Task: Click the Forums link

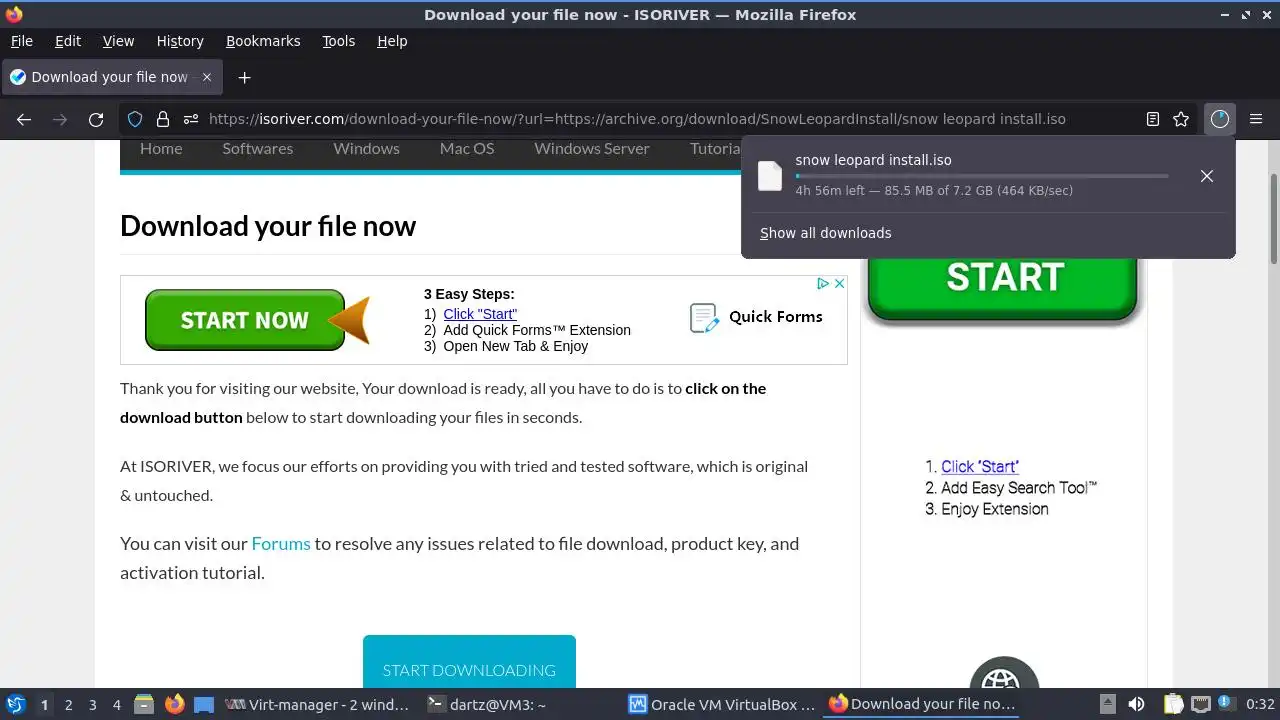Action: pyautogui.click(x=281, y=544)
